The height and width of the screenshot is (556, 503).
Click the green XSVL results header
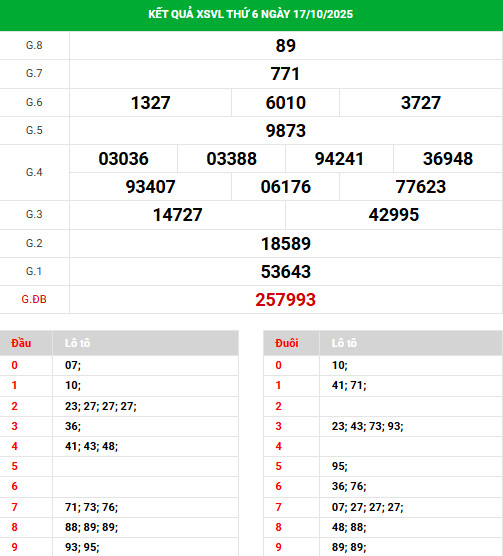(x=251, y=15)
